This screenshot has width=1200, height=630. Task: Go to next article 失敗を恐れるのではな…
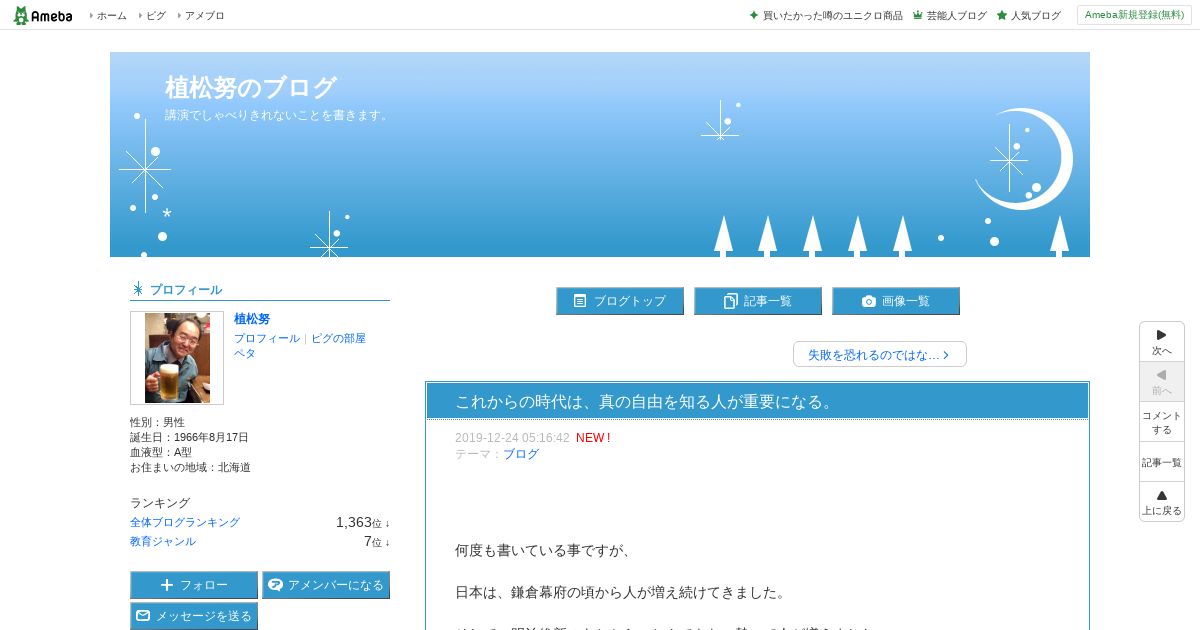click(x=880, y=354)
